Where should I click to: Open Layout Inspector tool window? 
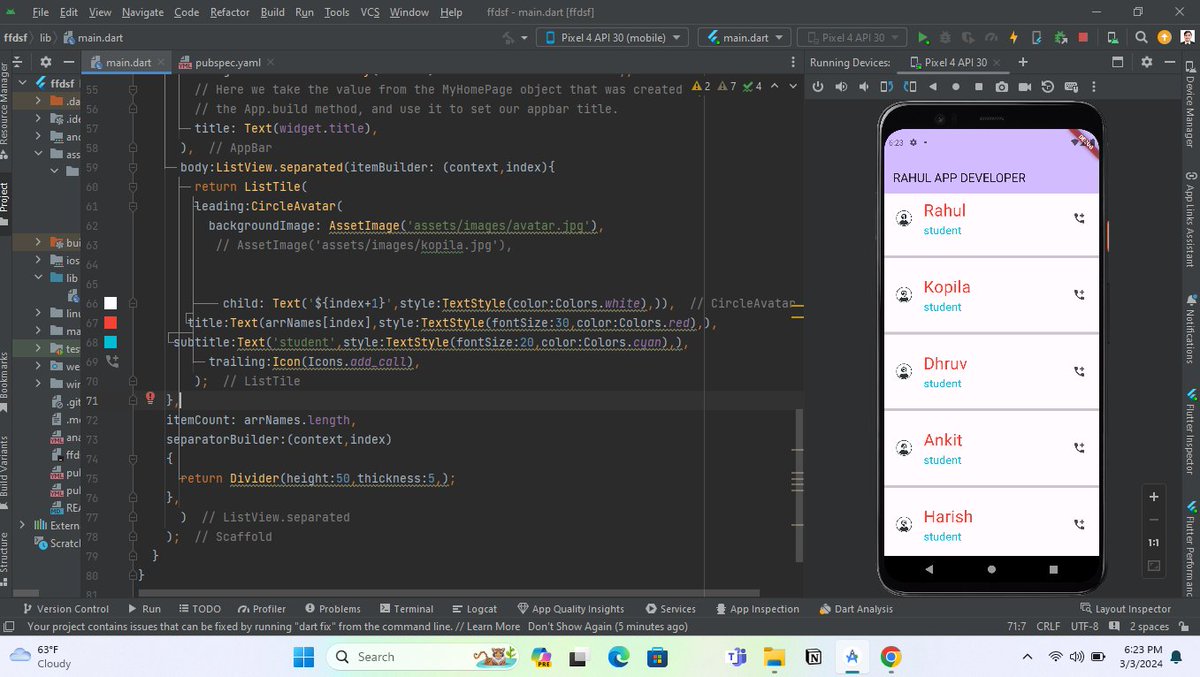point(1125,608)
